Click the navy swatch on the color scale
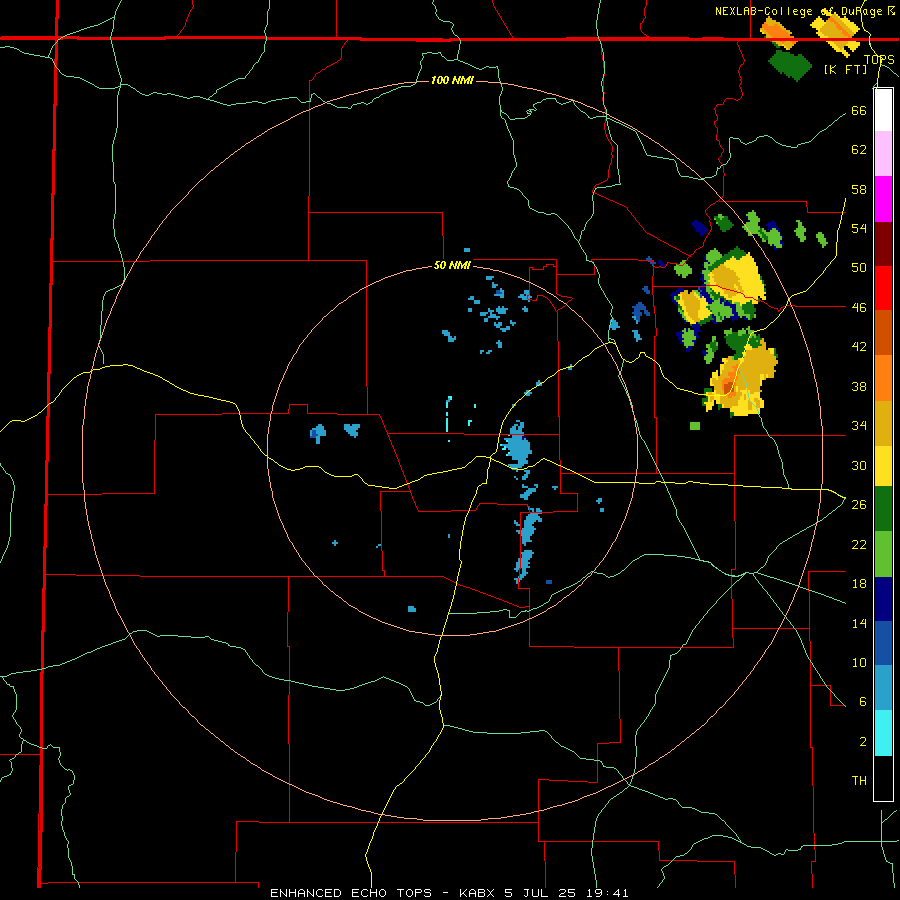This screenshot has width=900, height=900. [x=883, y=599]
